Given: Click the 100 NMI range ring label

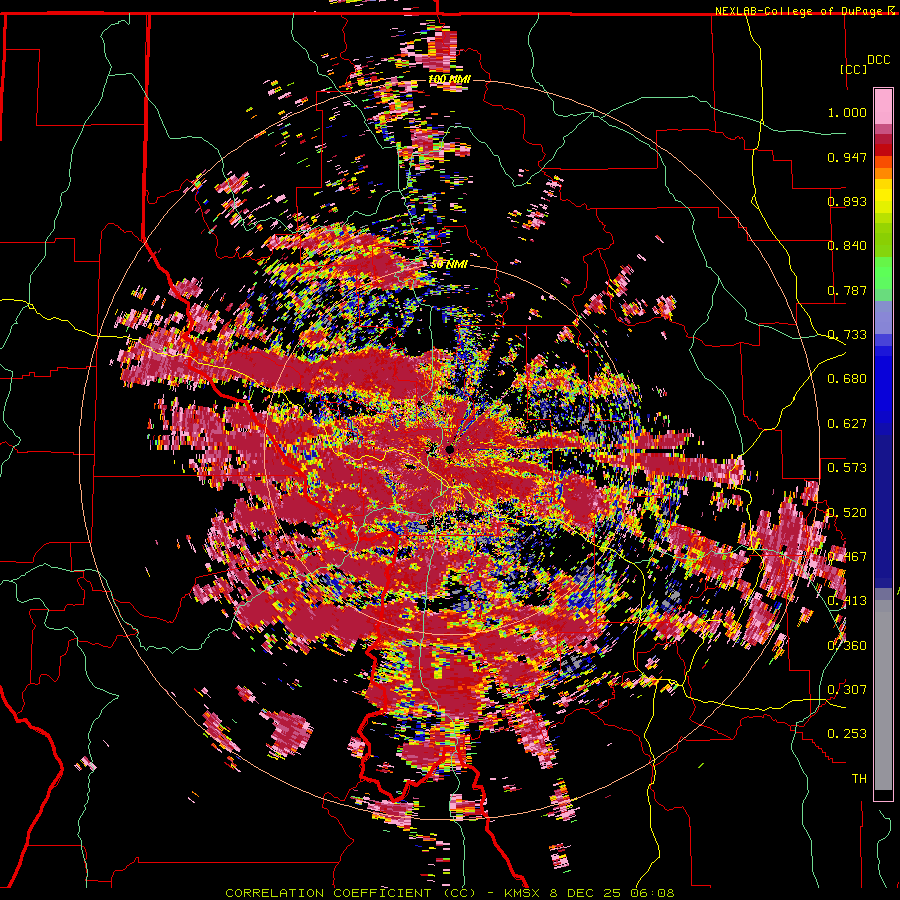Looking at the screenshot, I should pos(449,79).
